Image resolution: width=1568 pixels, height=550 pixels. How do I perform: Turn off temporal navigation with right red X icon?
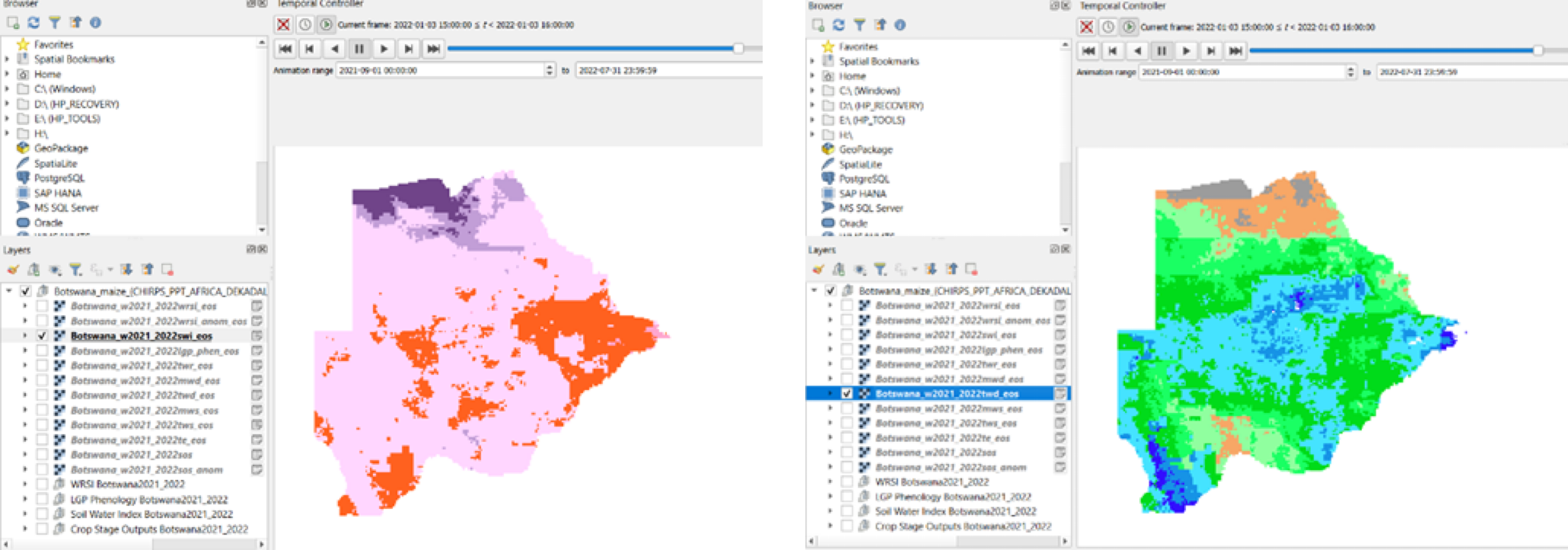(x=1087, y=27)
